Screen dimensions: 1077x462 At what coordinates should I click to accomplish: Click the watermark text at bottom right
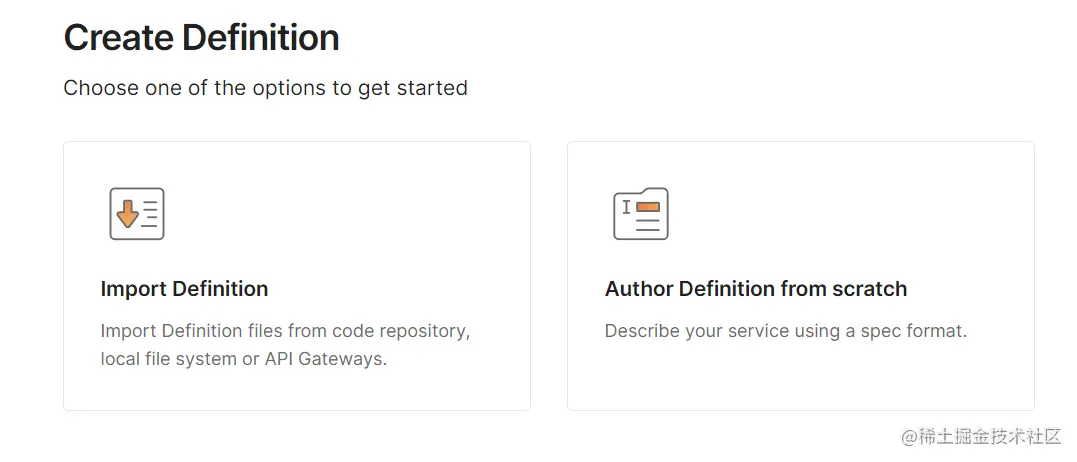click(x=980, y=437)
